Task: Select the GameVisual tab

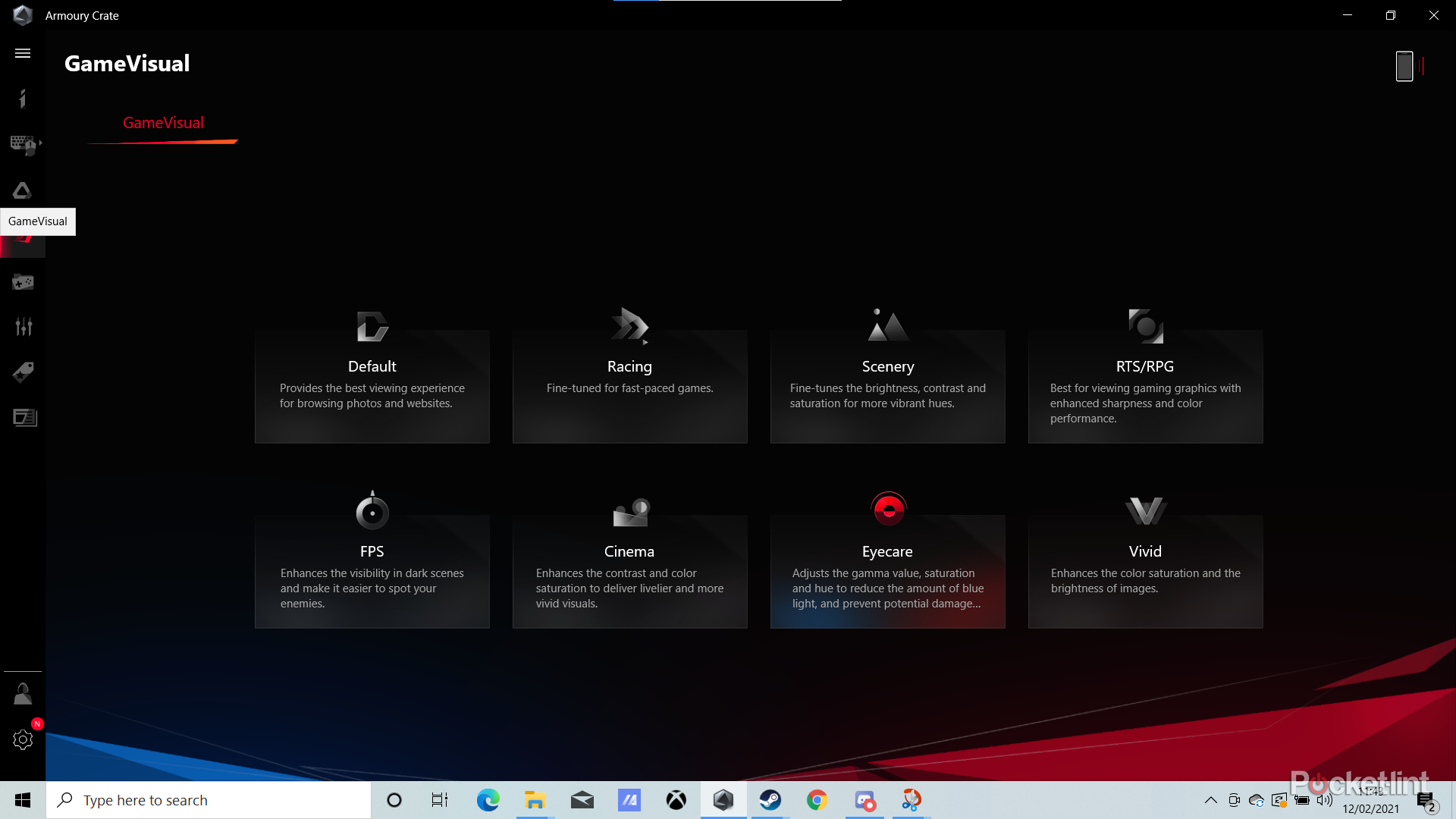Action: click(163, 123)
